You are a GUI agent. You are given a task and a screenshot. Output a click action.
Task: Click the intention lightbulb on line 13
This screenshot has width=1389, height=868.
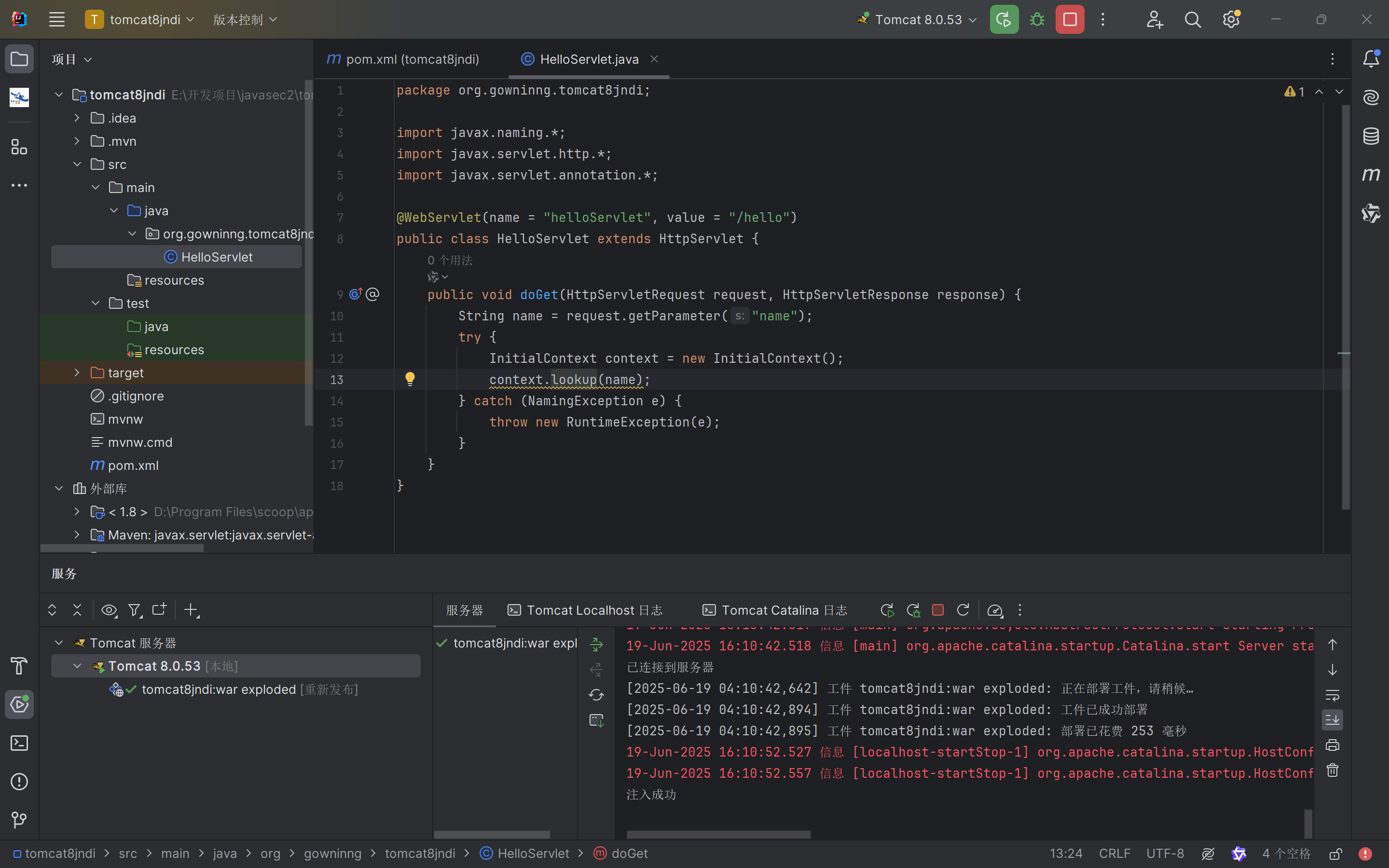coord(410,379)
